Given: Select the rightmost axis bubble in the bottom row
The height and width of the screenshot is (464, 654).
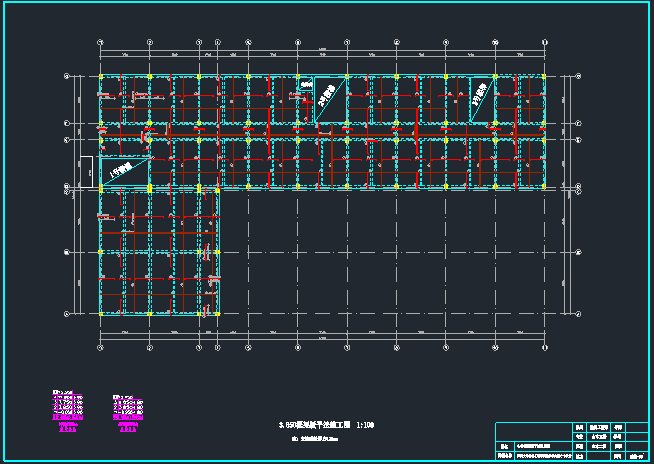Looking at the screenshot, I should 543,347.
